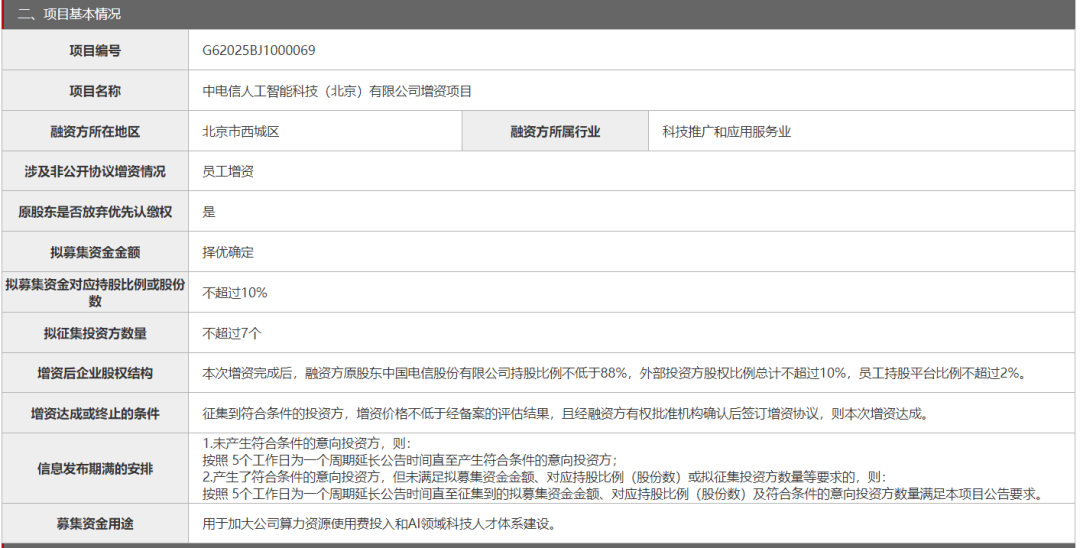
Task: Click the 原股东是否放弃优先认缴权 label
Action: [x=95, y=212]
